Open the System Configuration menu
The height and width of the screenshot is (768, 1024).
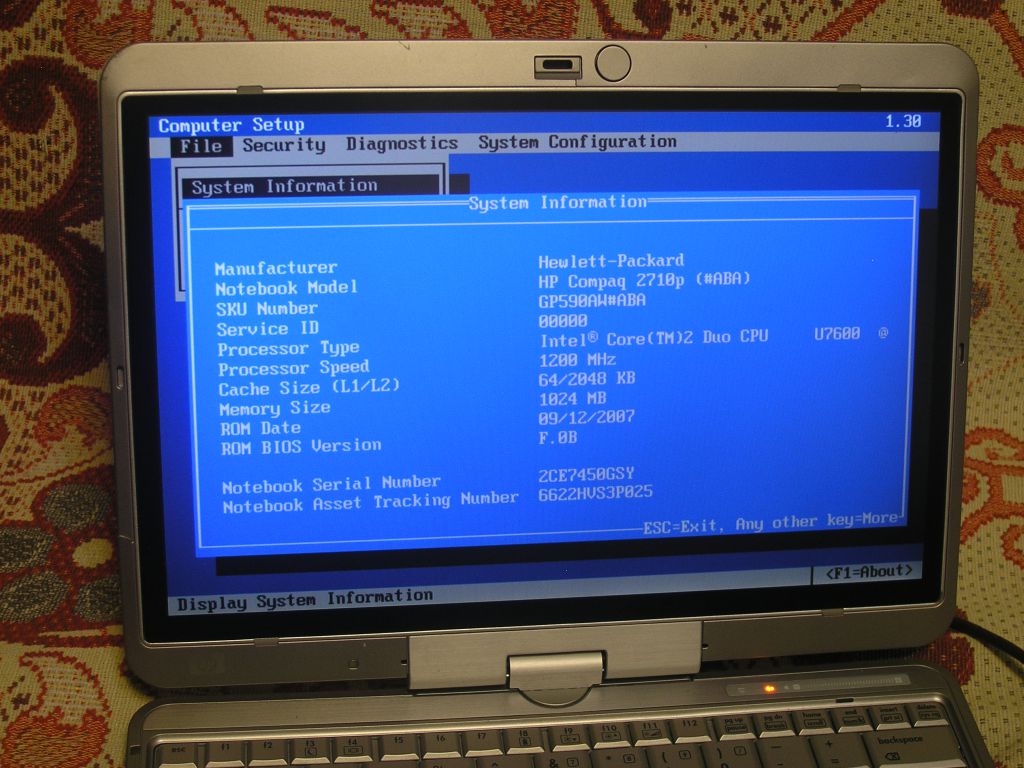(577, 142)
